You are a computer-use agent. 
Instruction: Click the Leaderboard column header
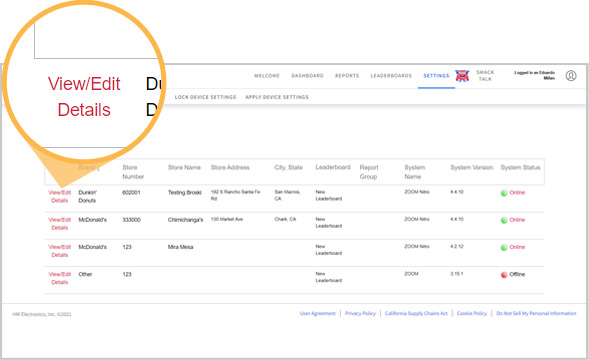click(x=333, y=167)
